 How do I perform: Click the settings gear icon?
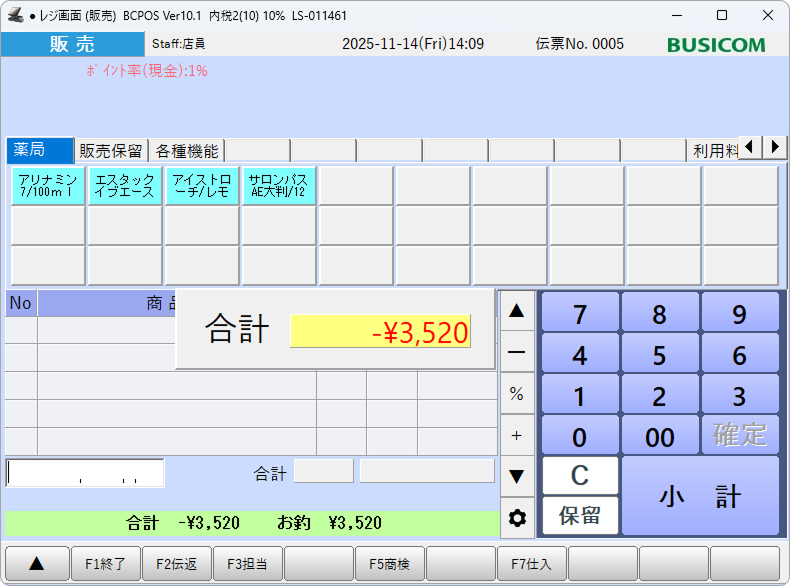[517, 517]
